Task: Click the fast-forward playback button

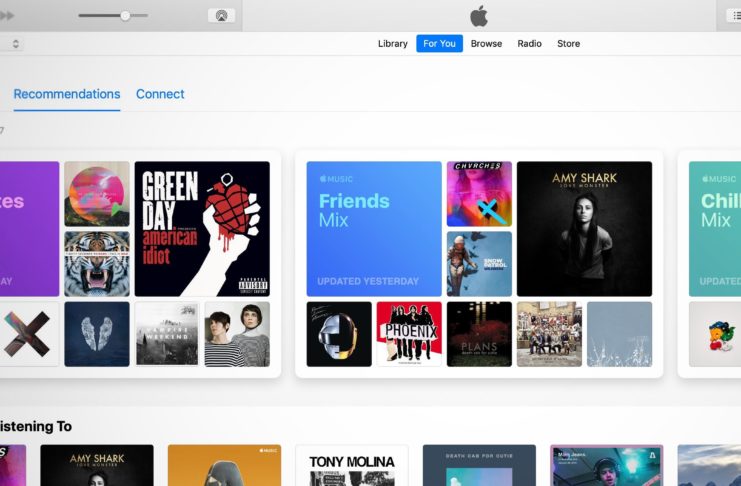Action: (x=7, y=16)
